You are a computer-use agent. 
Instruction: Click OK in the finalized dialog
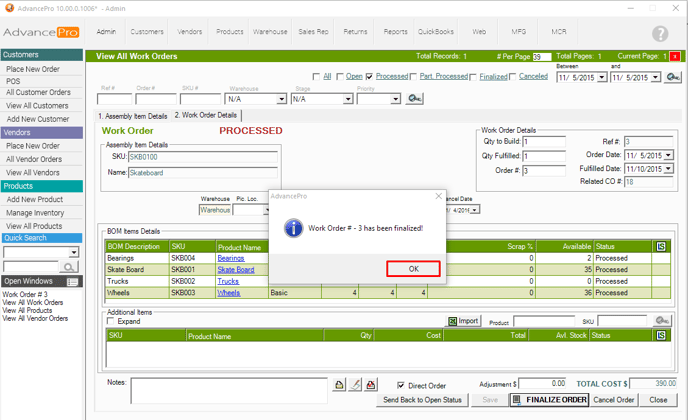[415, 269]
